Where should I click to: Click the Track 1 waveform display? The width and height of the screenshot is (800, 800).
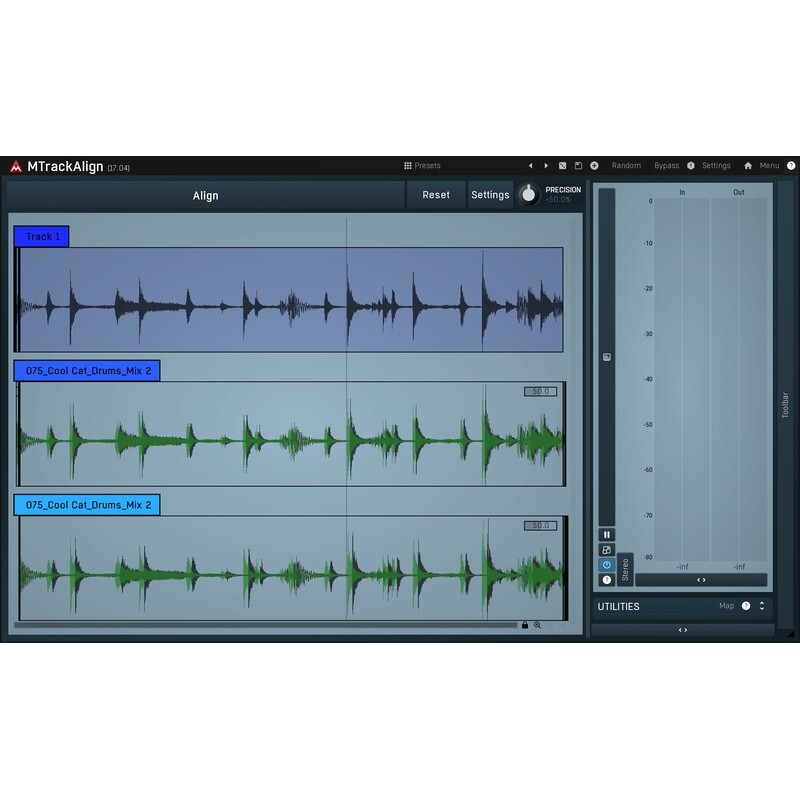click(289, 300)
